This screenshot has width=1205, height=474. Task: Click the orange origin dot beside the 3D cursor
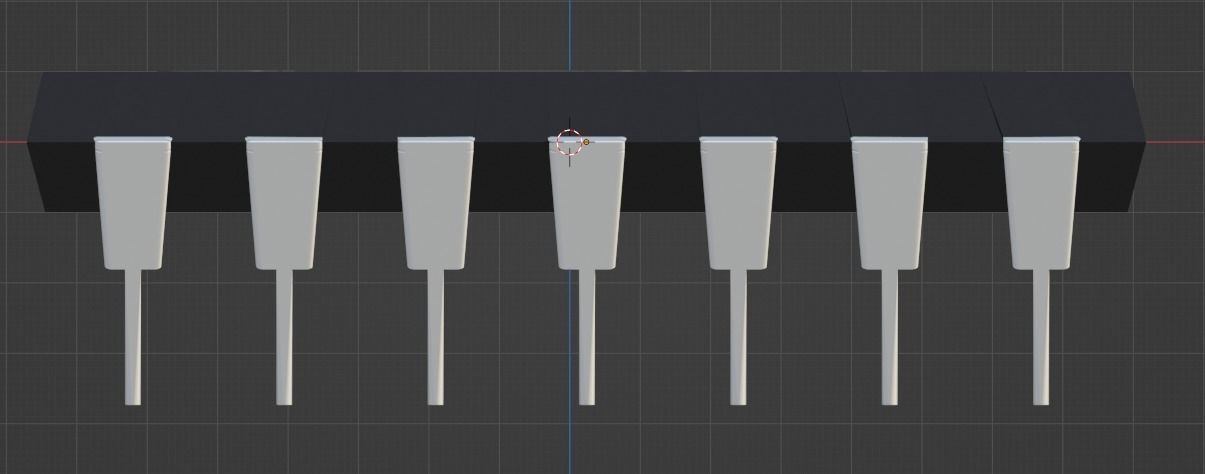[586, 142]
